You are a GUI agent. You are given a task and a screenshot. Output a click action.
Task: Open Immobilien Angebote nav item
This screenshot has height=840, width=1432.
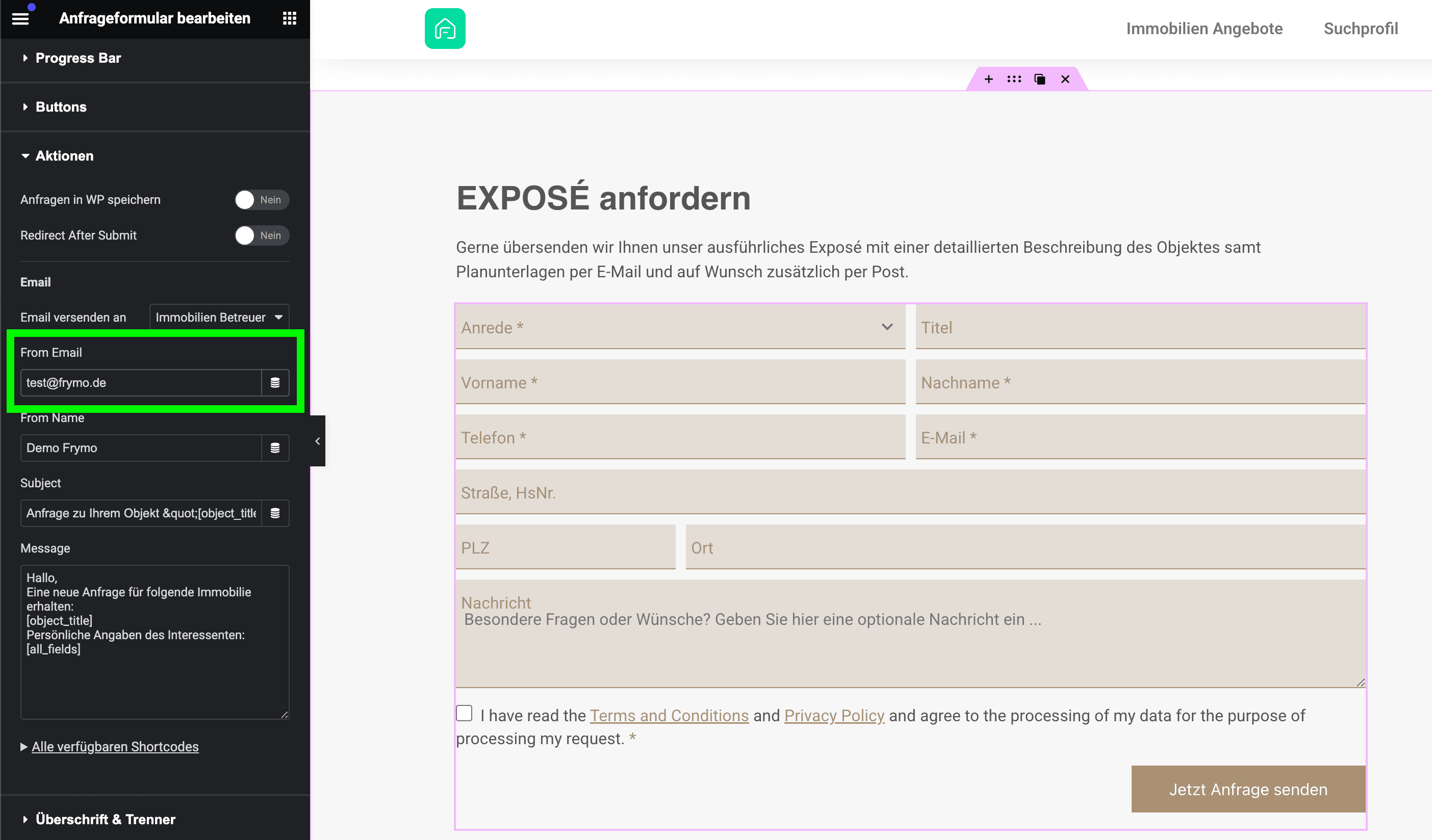(1204, 29)
